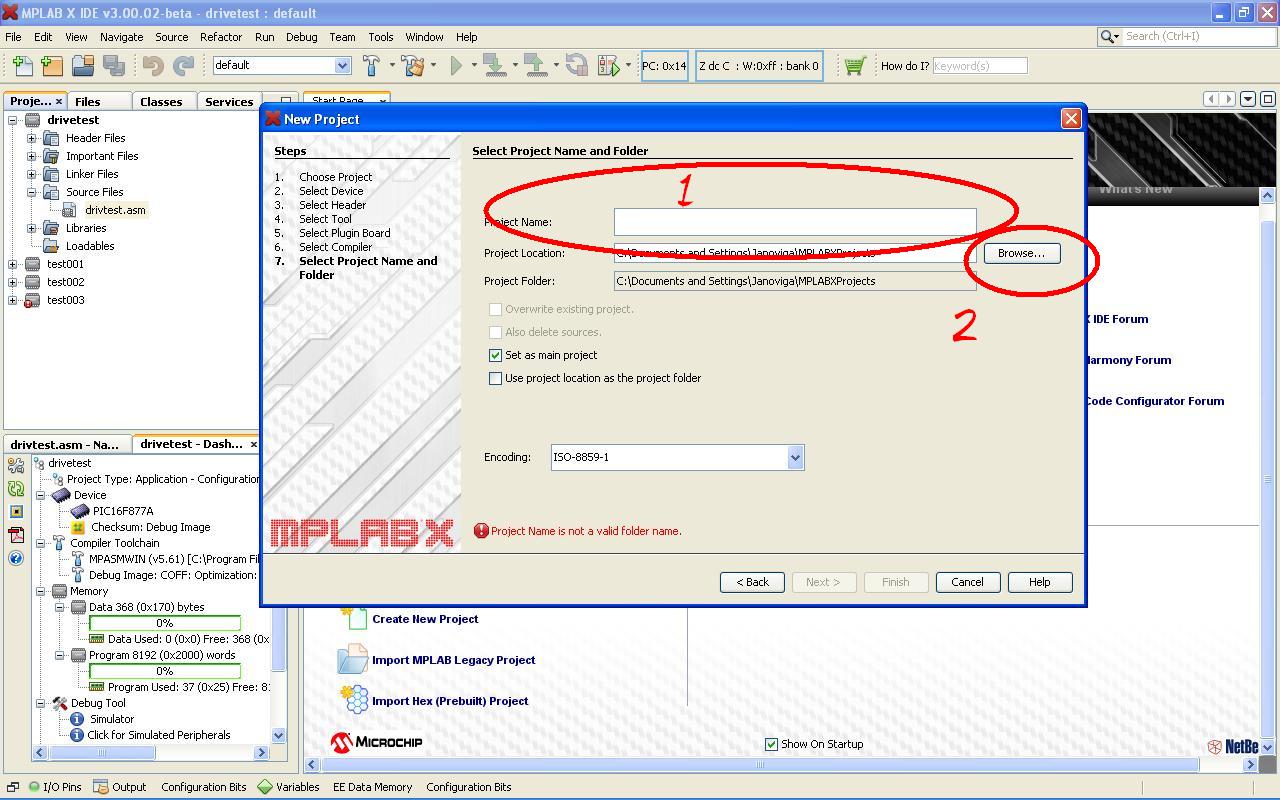The height and width of the screenshot is (800, 1280).
Task: Click the Variables diamond icon
Action: (265, 787)
